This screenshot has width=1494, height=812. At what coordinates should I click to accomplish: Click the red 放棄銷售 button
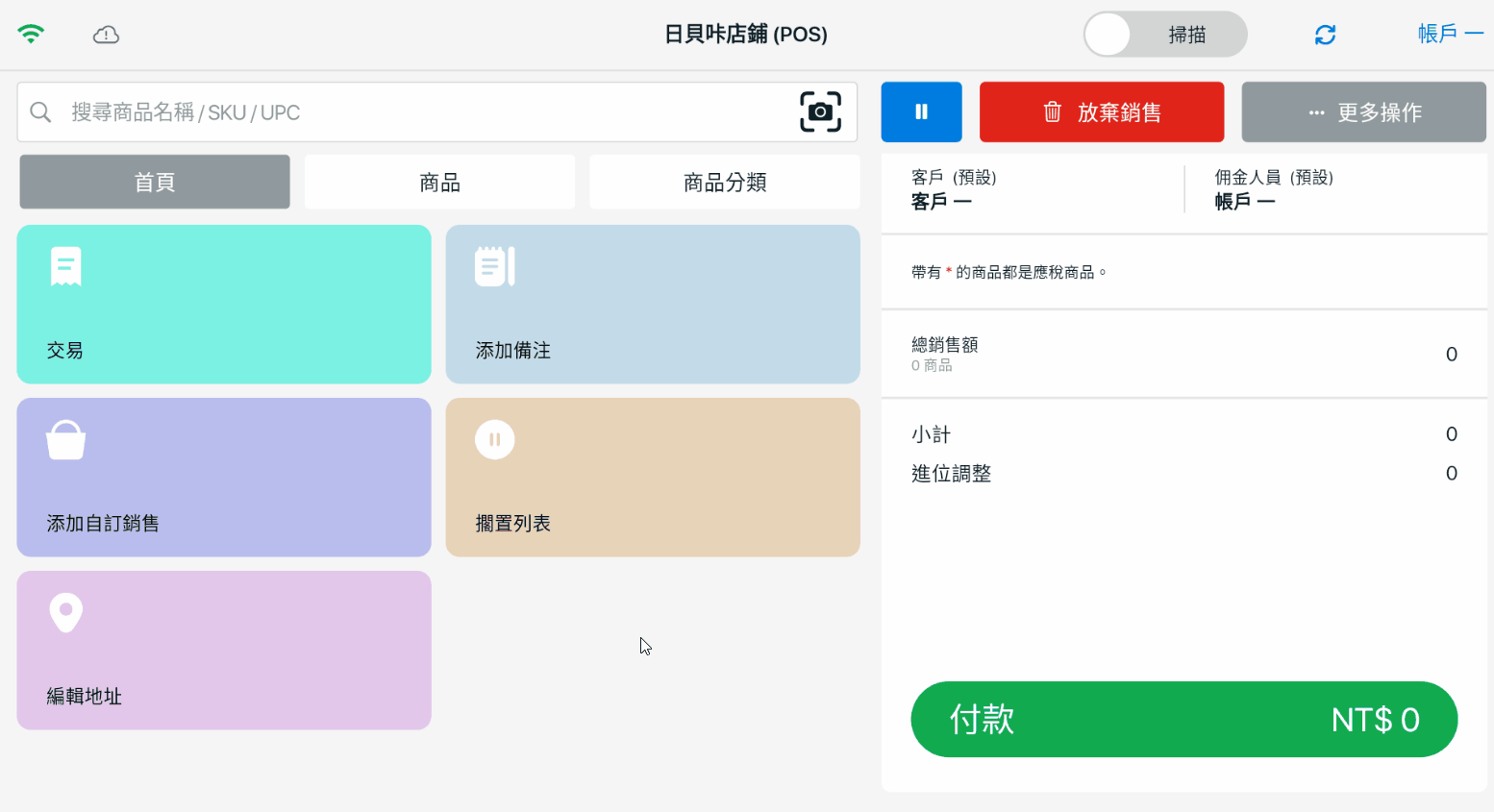pos(1101,112)
